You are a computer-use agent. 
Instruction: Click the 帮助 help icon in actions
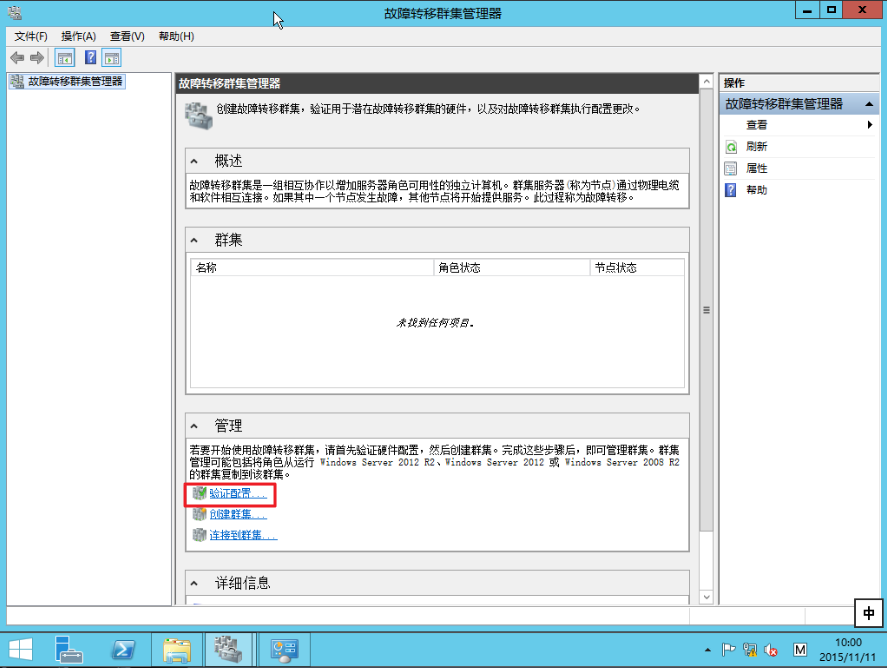(x=731, y=190)
